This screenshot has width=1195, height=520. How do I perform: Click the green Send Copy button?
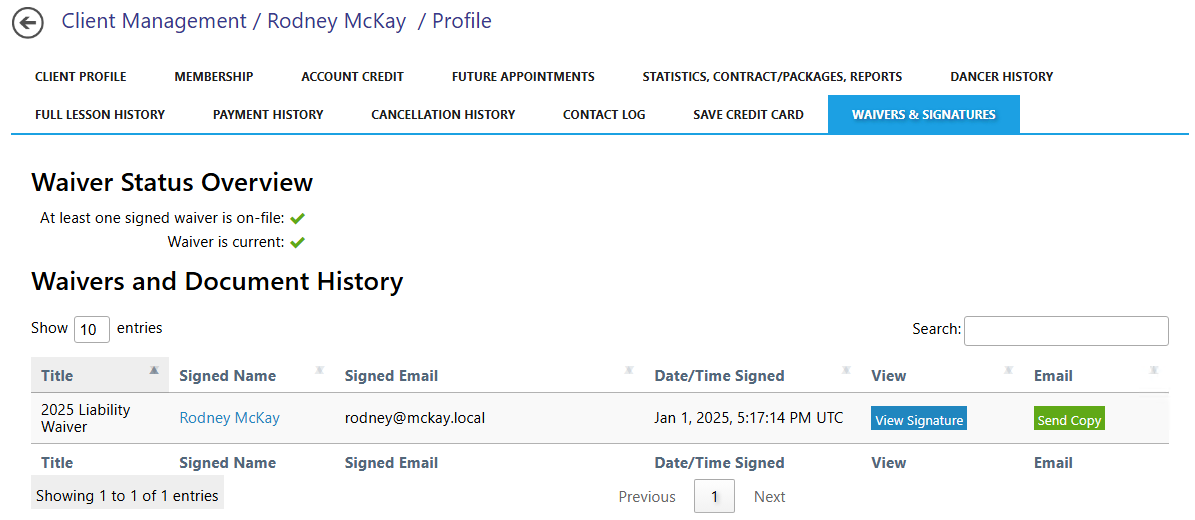(1069, 419)
